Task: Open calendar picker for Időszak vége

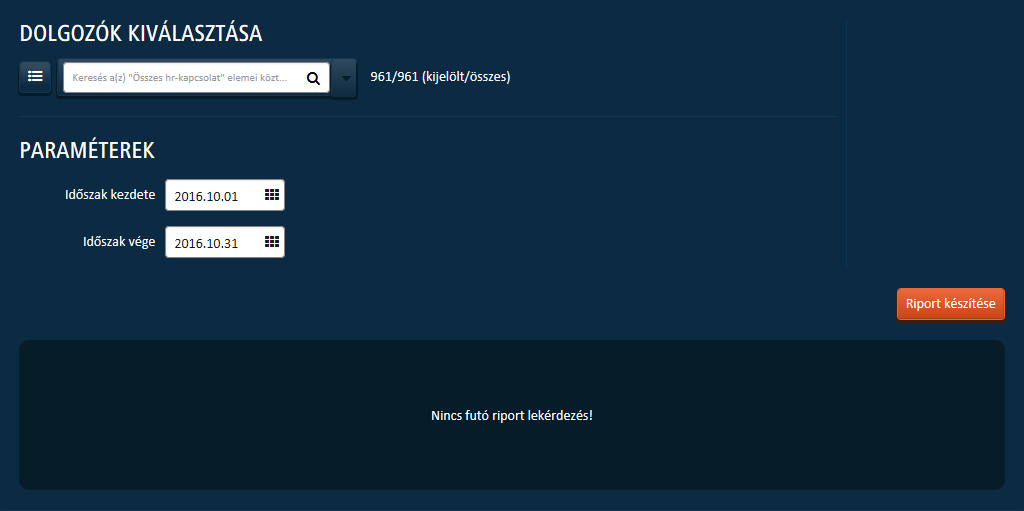Action: pos(271,242)
